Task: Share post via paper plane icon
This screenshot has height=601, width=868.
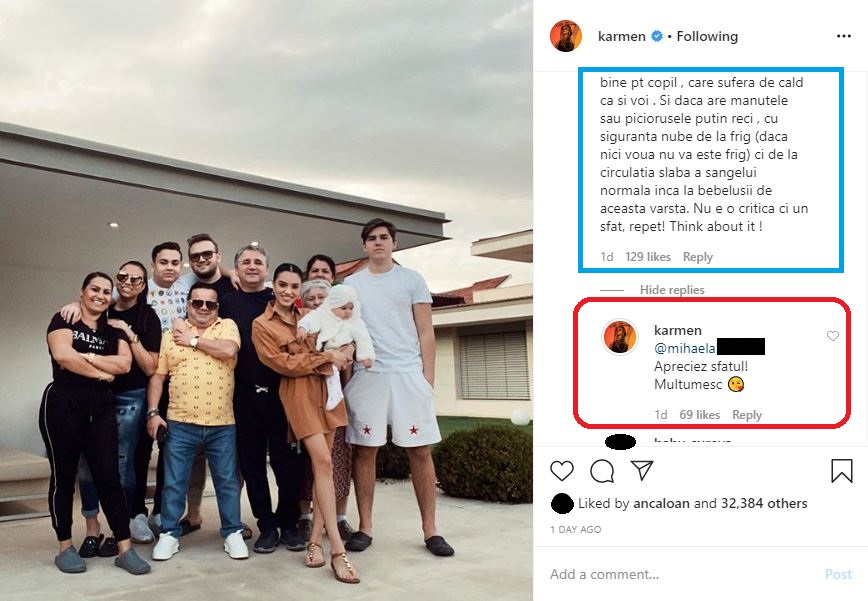Action: pos(642,470)
